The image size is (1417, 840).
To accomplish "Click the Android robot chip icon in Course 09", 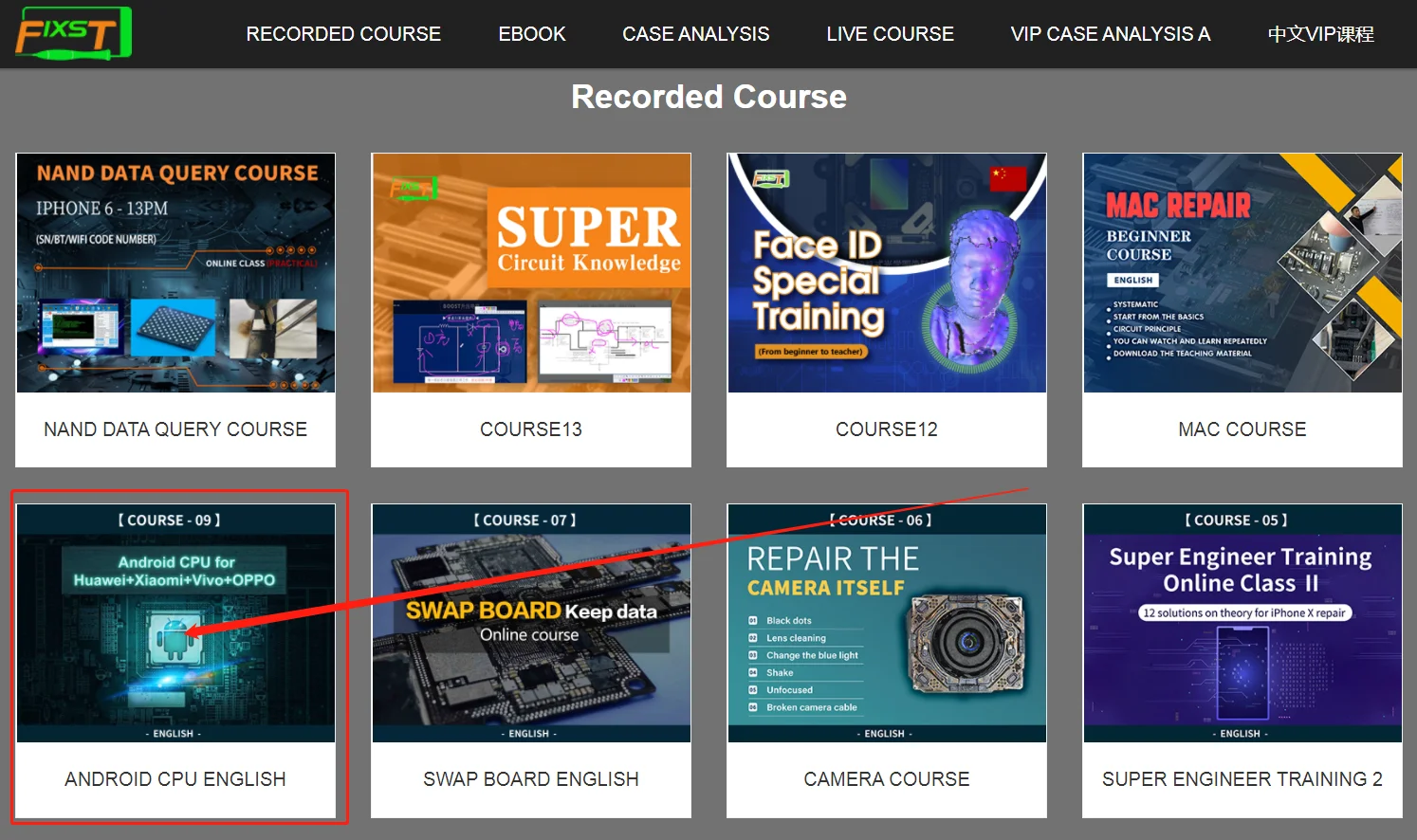I will click(x=174, y=638).
